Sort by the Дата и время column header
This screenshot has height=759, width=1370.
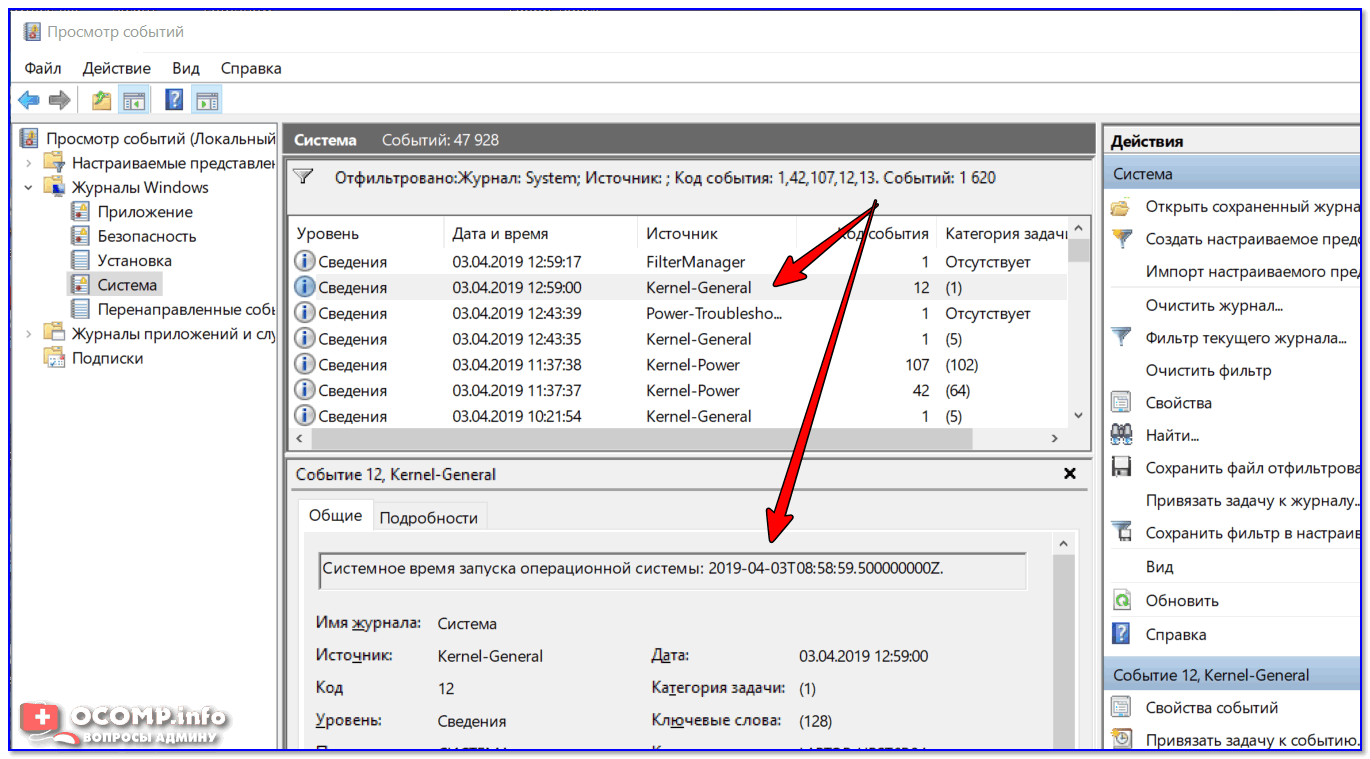tap(540, 233)
